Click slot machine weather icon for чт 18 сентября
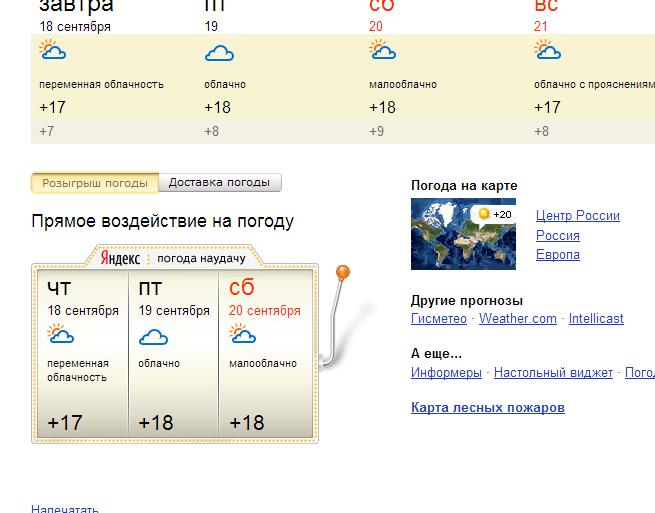655x513 pixels. (x=61, y=333)
